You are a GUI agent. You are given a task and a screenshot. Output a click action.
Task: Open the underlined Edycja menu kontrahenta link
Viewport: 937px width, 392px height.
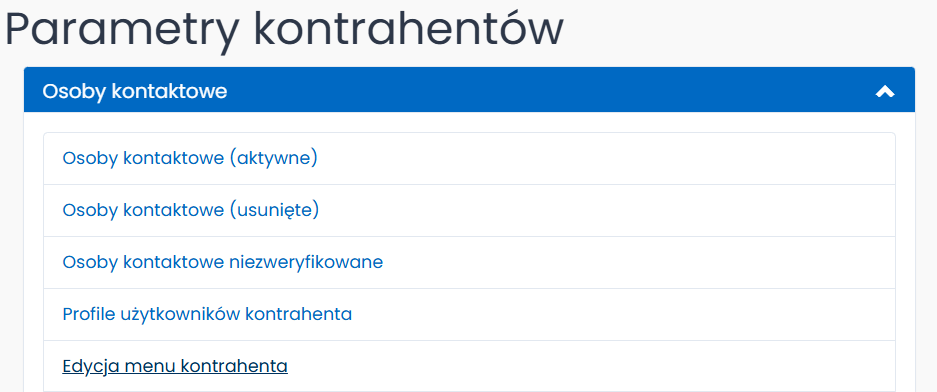pos(175,366)
